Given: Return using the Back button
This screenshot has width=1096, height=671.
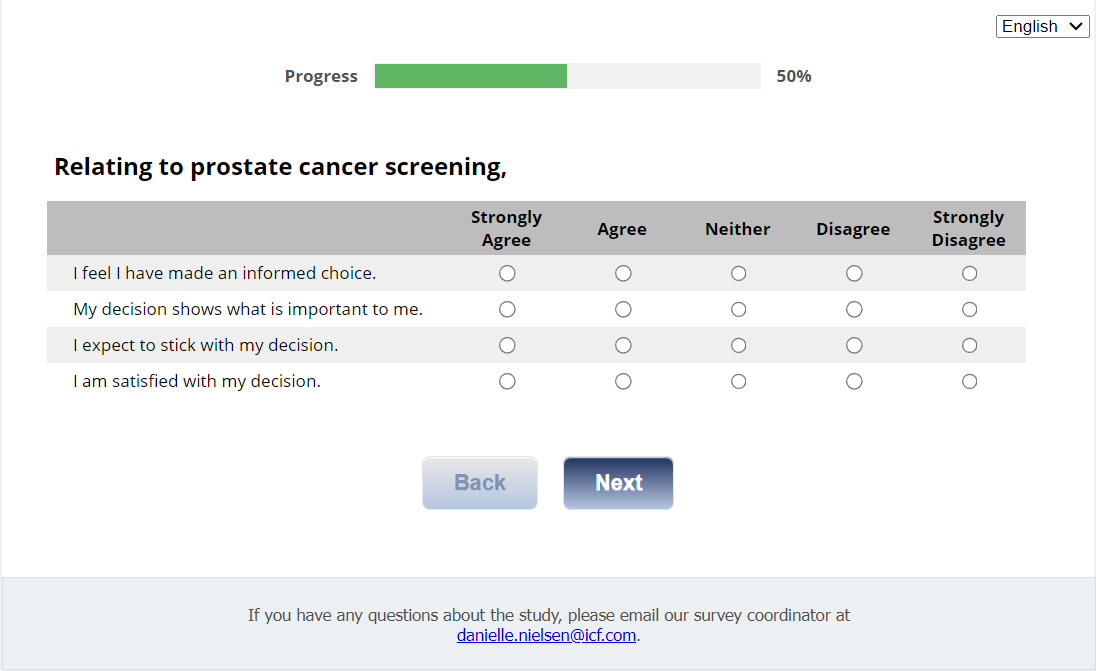Looking at the screenshot, I should pos(480,483).
